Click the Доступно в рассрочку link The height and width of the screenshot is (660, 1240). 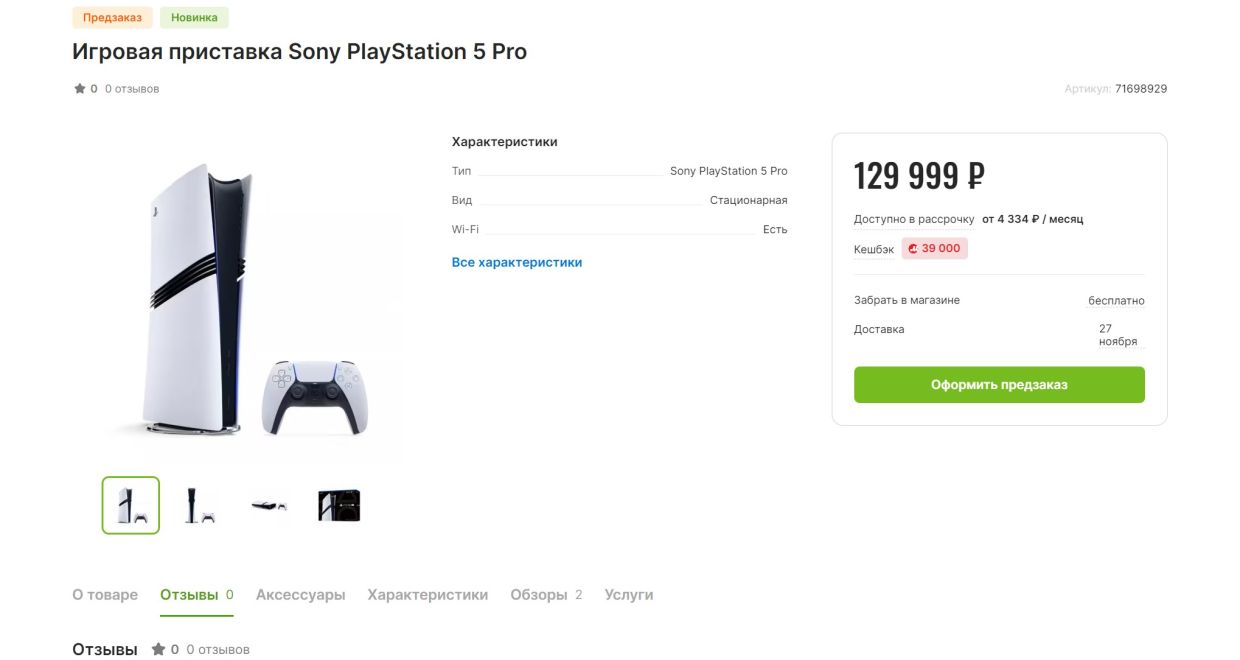tap(913, 219)
